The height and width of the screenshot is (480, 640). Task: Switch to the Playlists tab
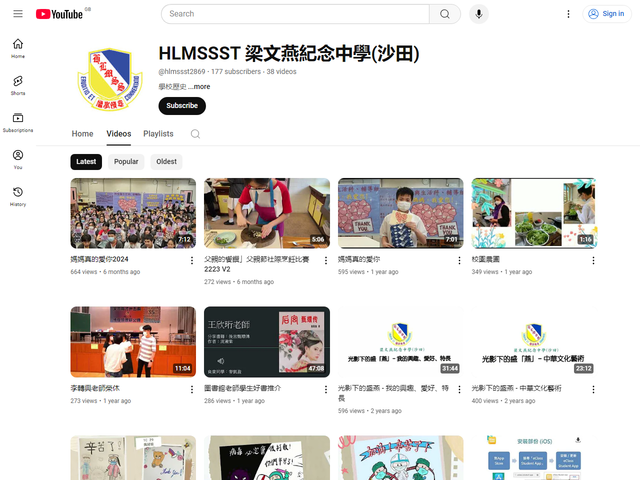pos(158,134)
